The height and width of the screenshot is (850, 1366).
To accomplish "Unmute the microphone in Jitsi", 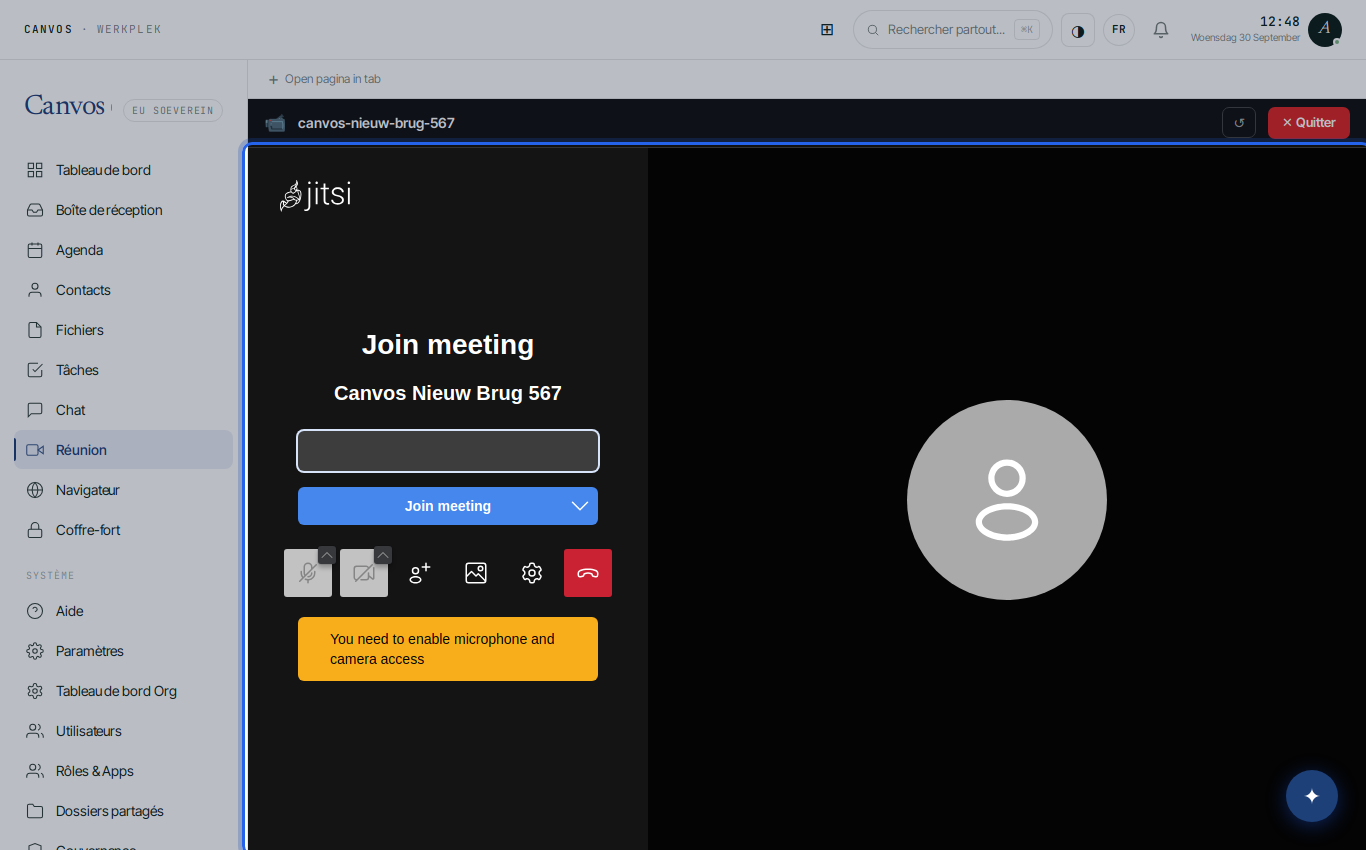I will [x=308, y=573].
